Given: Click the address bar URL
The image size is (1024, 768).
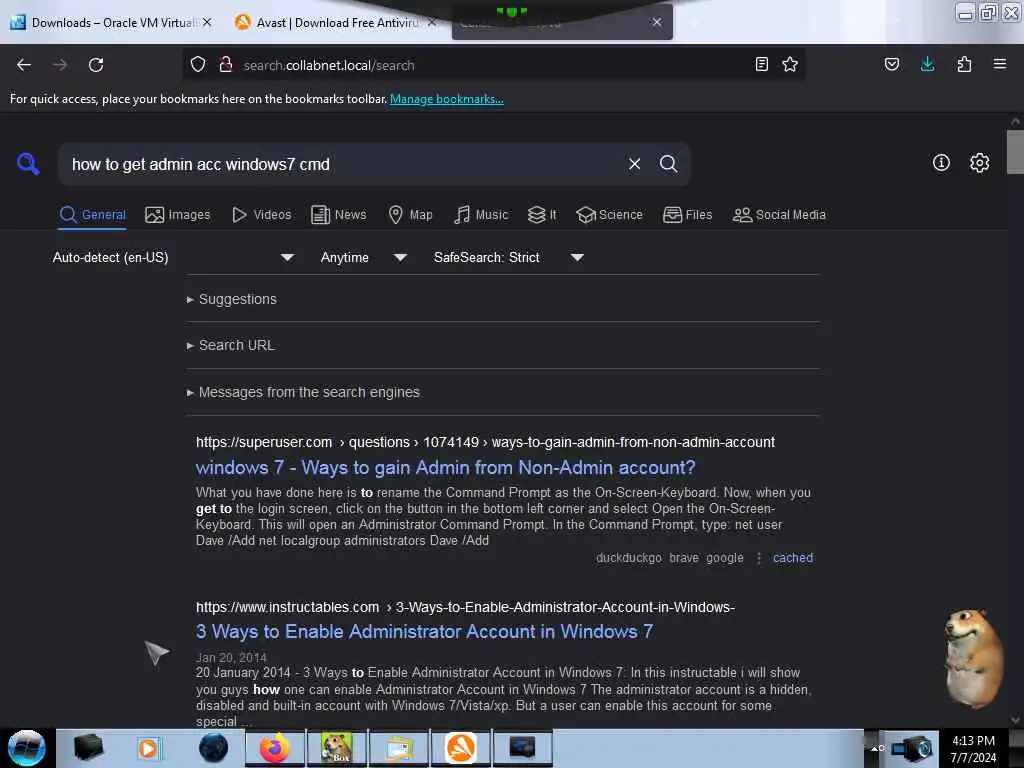Looking at the screenshot, I should (x=328, y=65).
